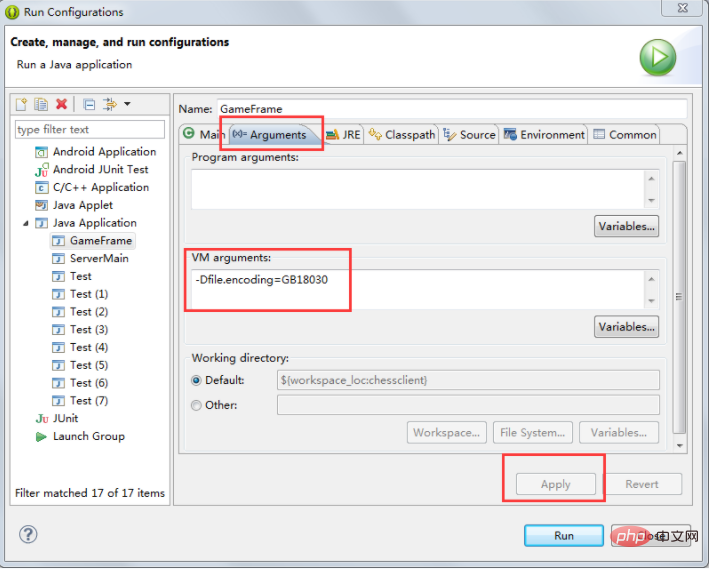Click the Main tab green circle icon
Viewport: 709px width, 569px height.
(189, 133)
